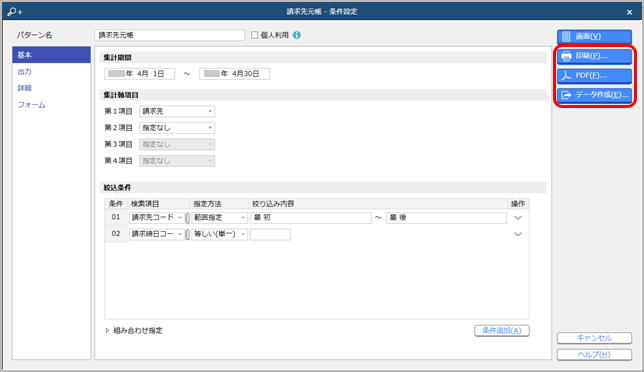
Task: Switch to the 詳細 tab
Action: (x=25, y=88)
